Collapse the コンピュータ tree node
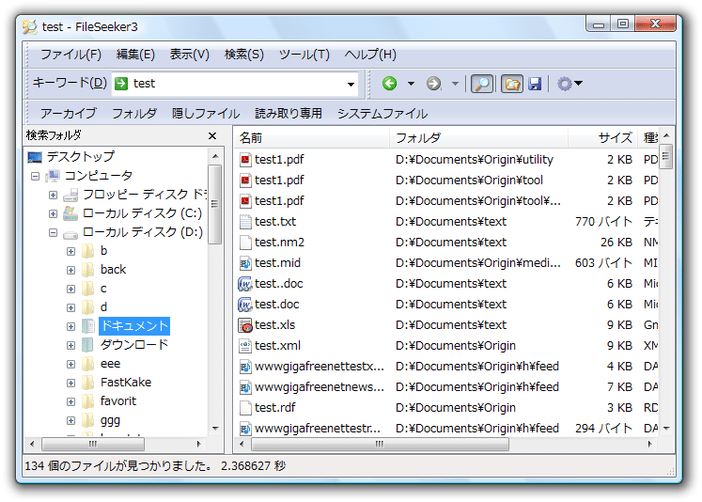 (35, 176)
